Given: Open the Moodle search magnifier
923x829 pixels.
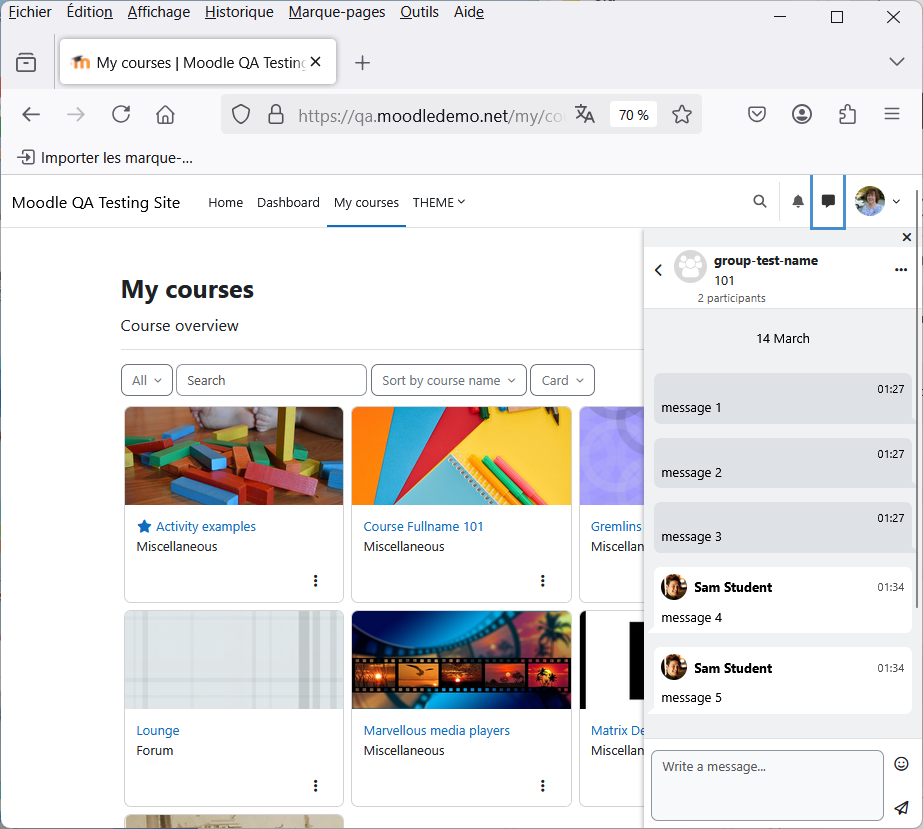Looking at the screenshot, I should (760, 202).
